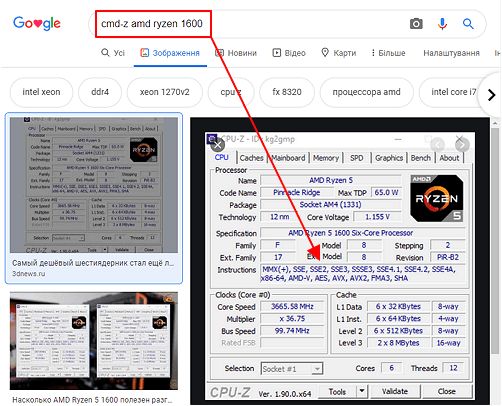Viewport: 502px width, 406px height.
Task: Close the image preview with X icon
Action: 218,145
